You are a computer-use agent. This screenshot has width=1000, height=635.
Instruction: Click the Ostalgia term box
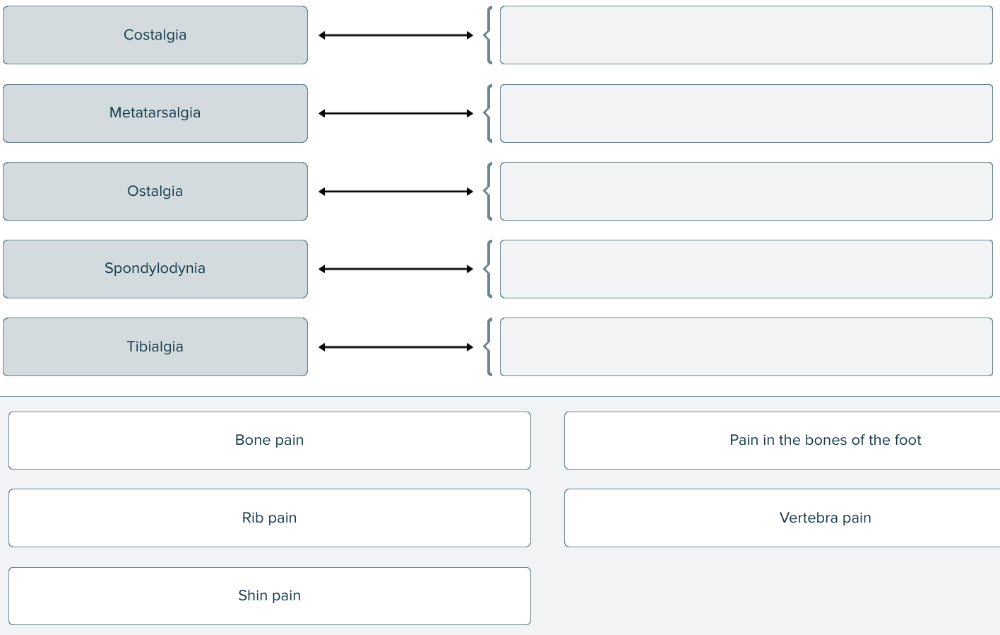(x=155, y=191)
